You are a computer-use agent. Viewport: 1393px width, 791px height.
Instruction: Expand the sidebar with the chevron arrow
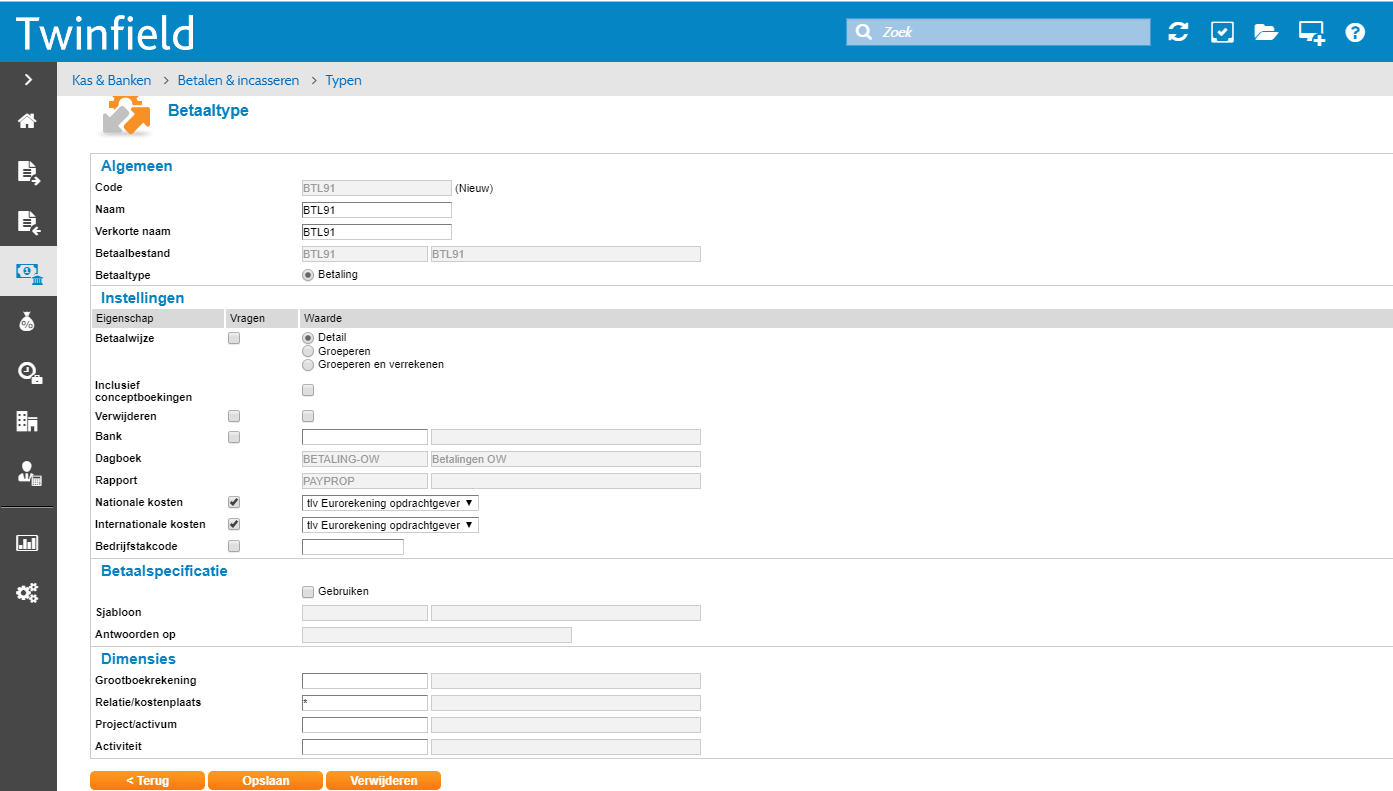(28, 79)
